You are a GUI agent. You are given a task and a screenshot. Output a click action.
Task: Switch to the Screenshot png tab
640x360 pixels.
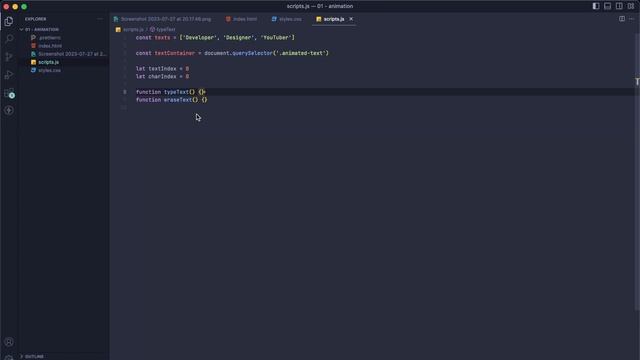(x=162, y=19)
